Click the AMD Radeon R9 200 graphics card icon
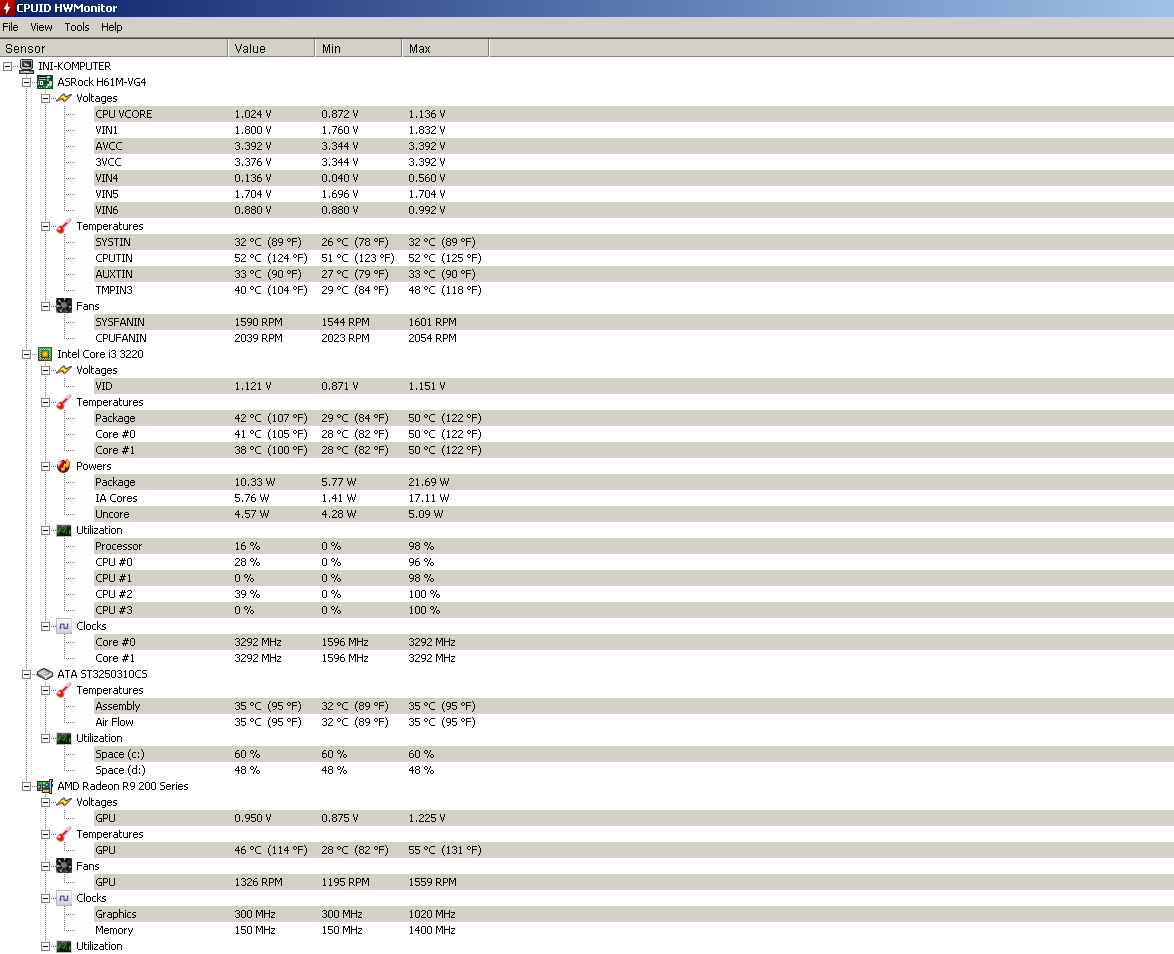Screen dimensions: 1174x954 click(x=46, y=786)
